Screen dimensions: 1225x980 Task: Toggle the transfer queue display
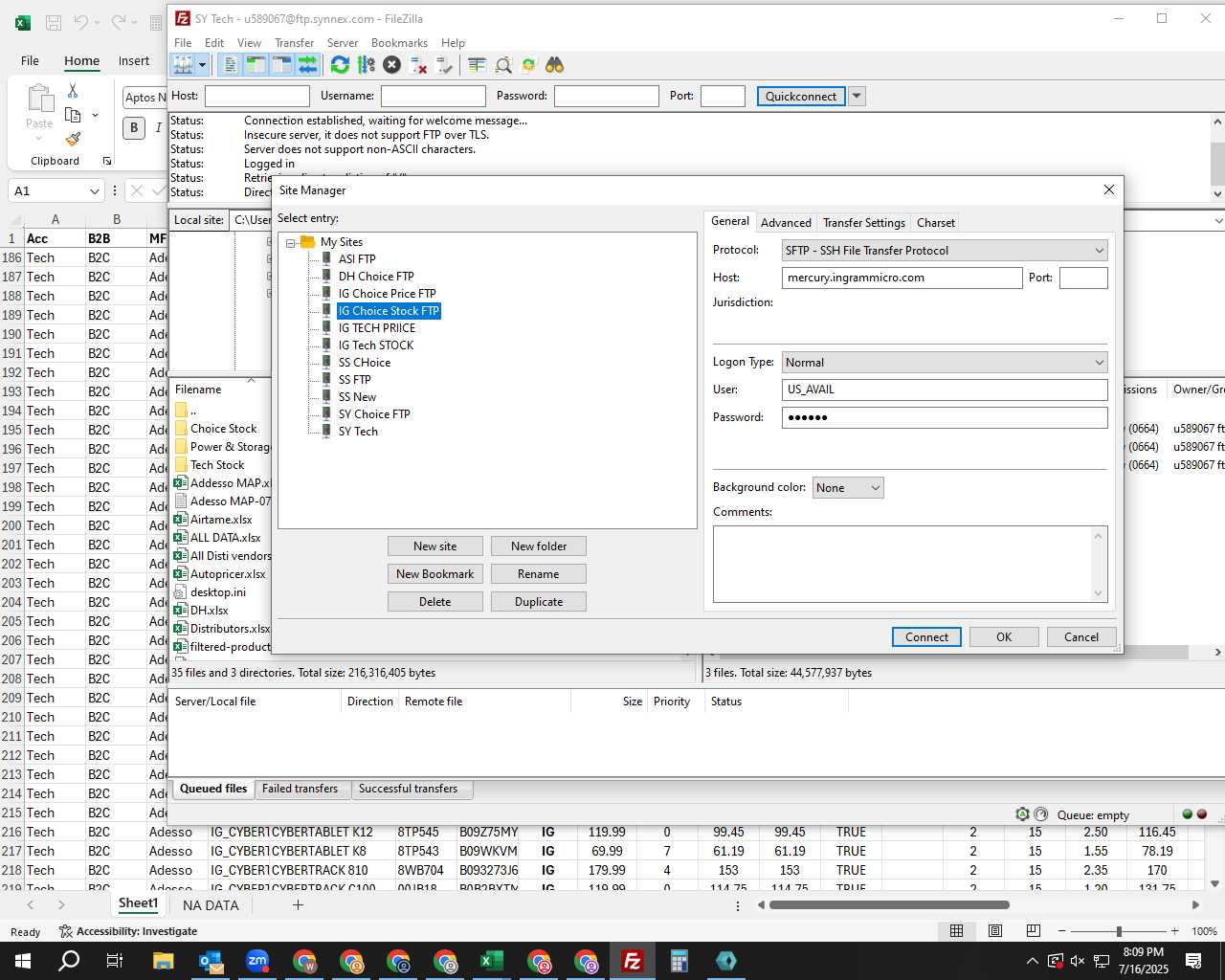tap(307, 65)
